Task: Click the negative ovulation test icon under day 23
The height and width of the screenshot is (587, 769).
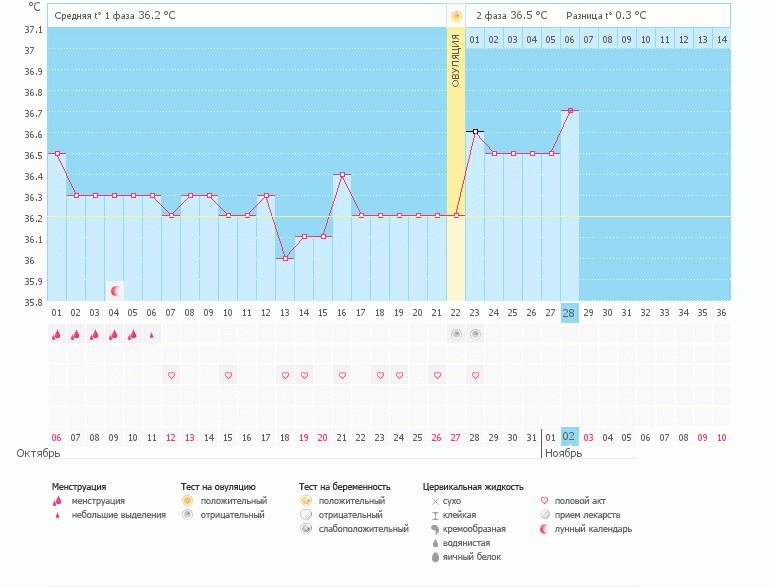Action: coord(475,335)
